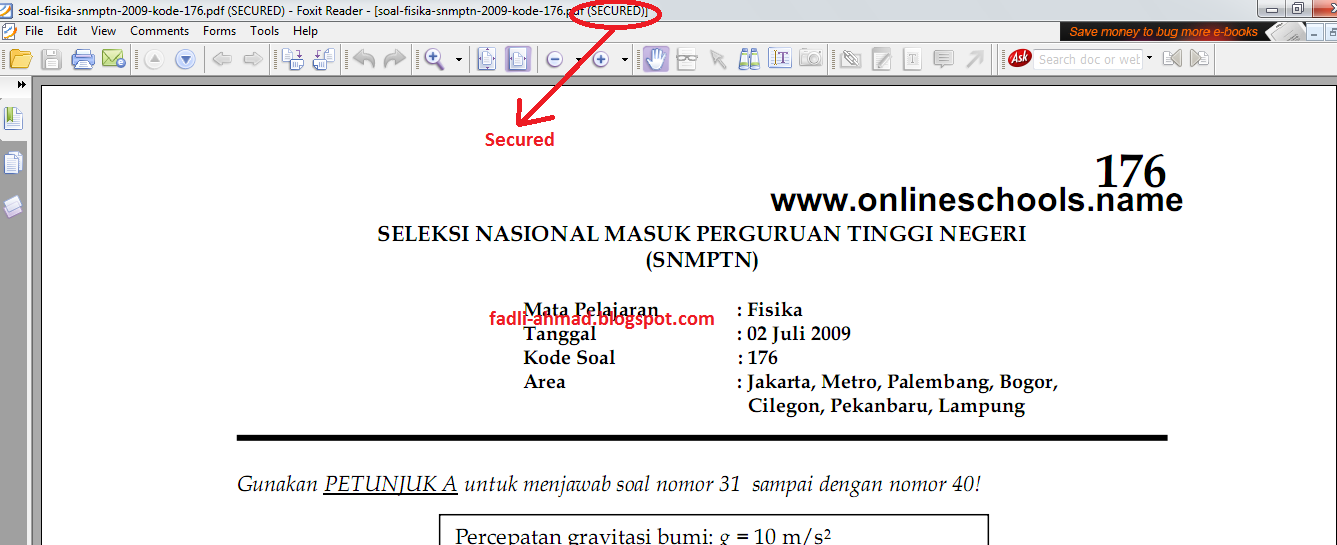The width and height of the screenshot is (1337, 545).
Task: Expand the navigation pane chevron
Action: click(21, 85)
